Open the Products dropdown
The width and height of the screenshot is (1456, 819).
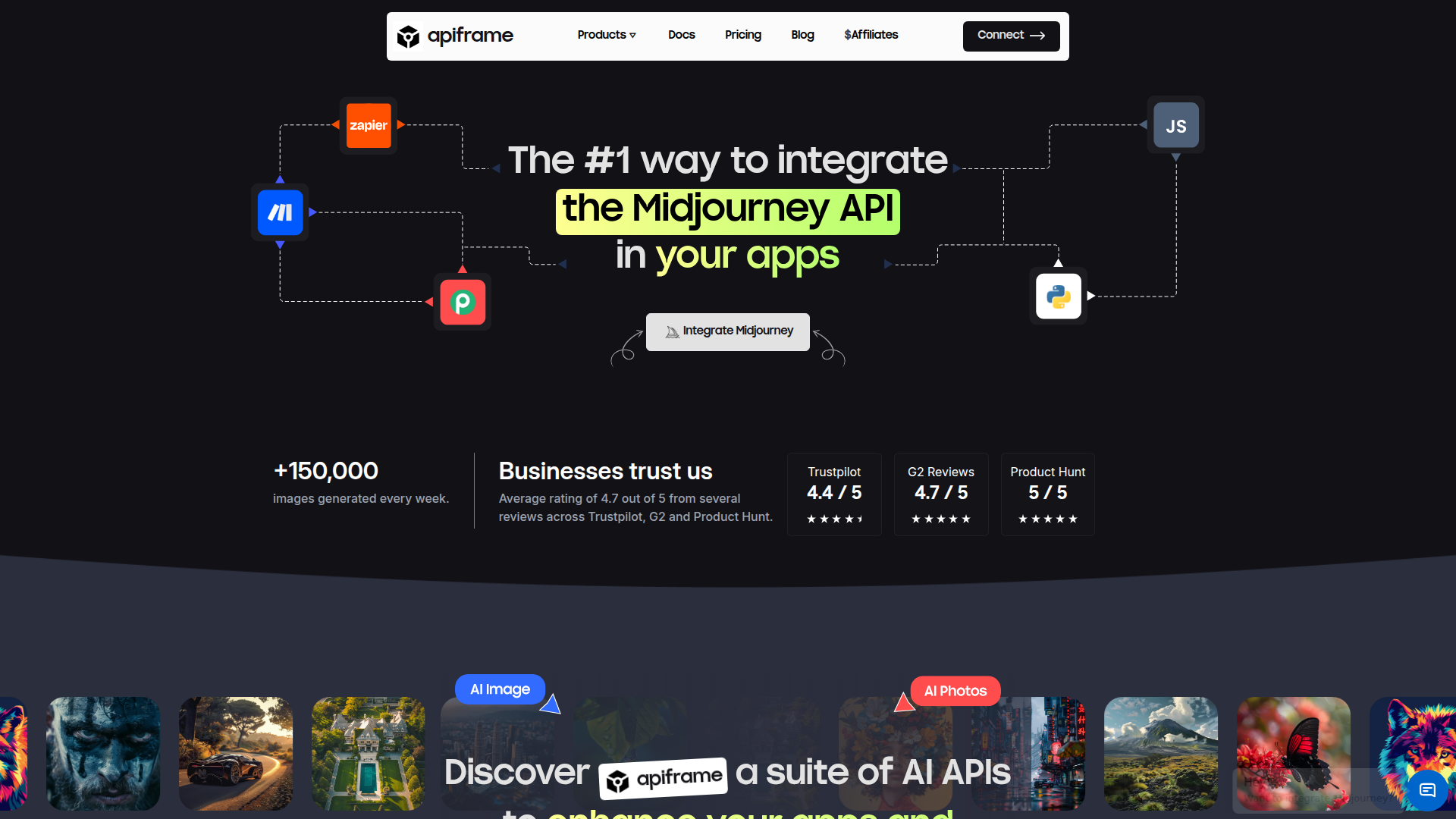[x=606, y=35]
